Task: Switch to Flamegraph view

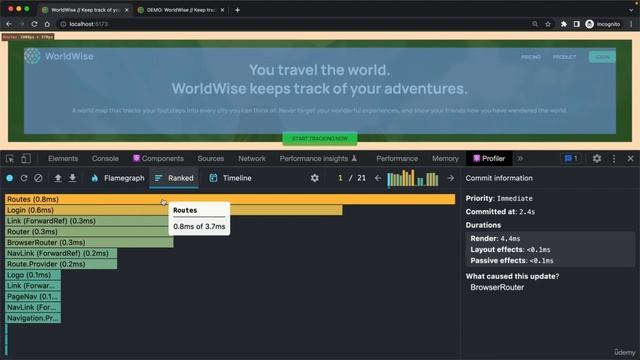Action: tap(118, 178)
